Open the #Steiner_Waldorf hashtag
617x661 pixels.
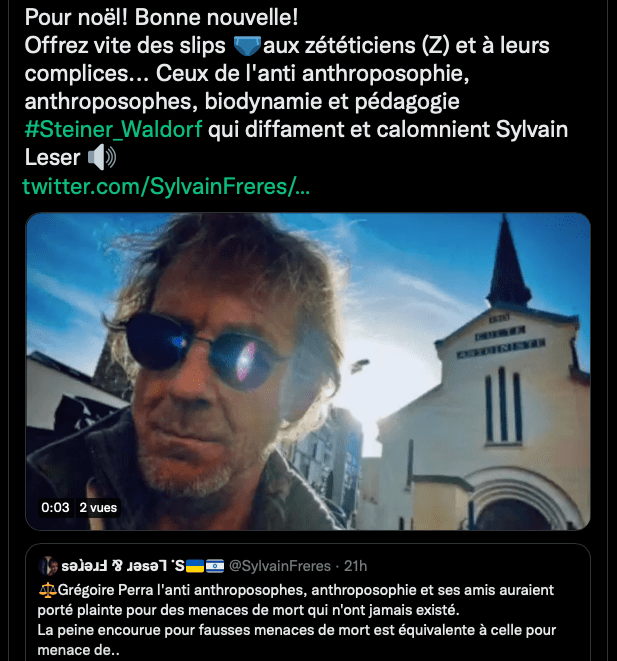tap(113, 129)
